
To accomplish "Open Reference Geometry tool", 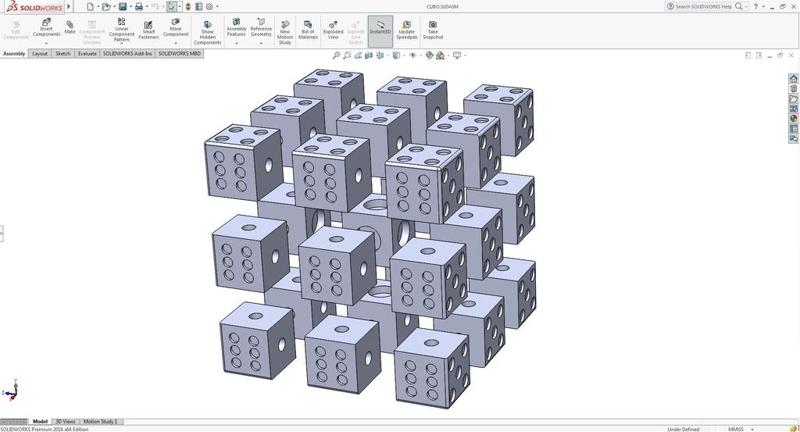I will (x=261, y=28).
